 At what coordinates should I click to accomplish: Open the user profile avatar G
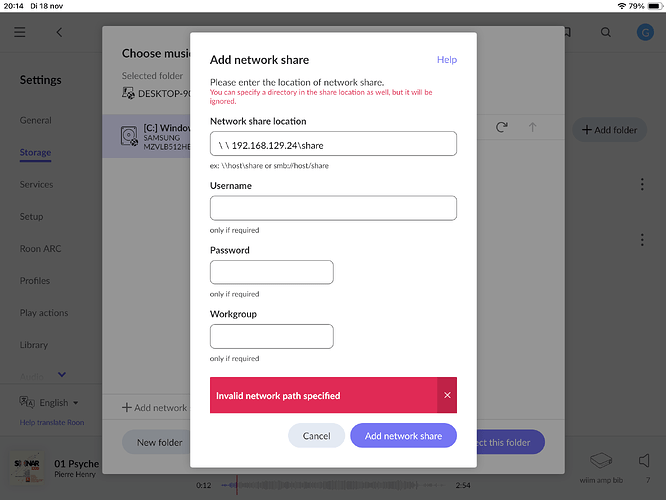pos(643,32)
